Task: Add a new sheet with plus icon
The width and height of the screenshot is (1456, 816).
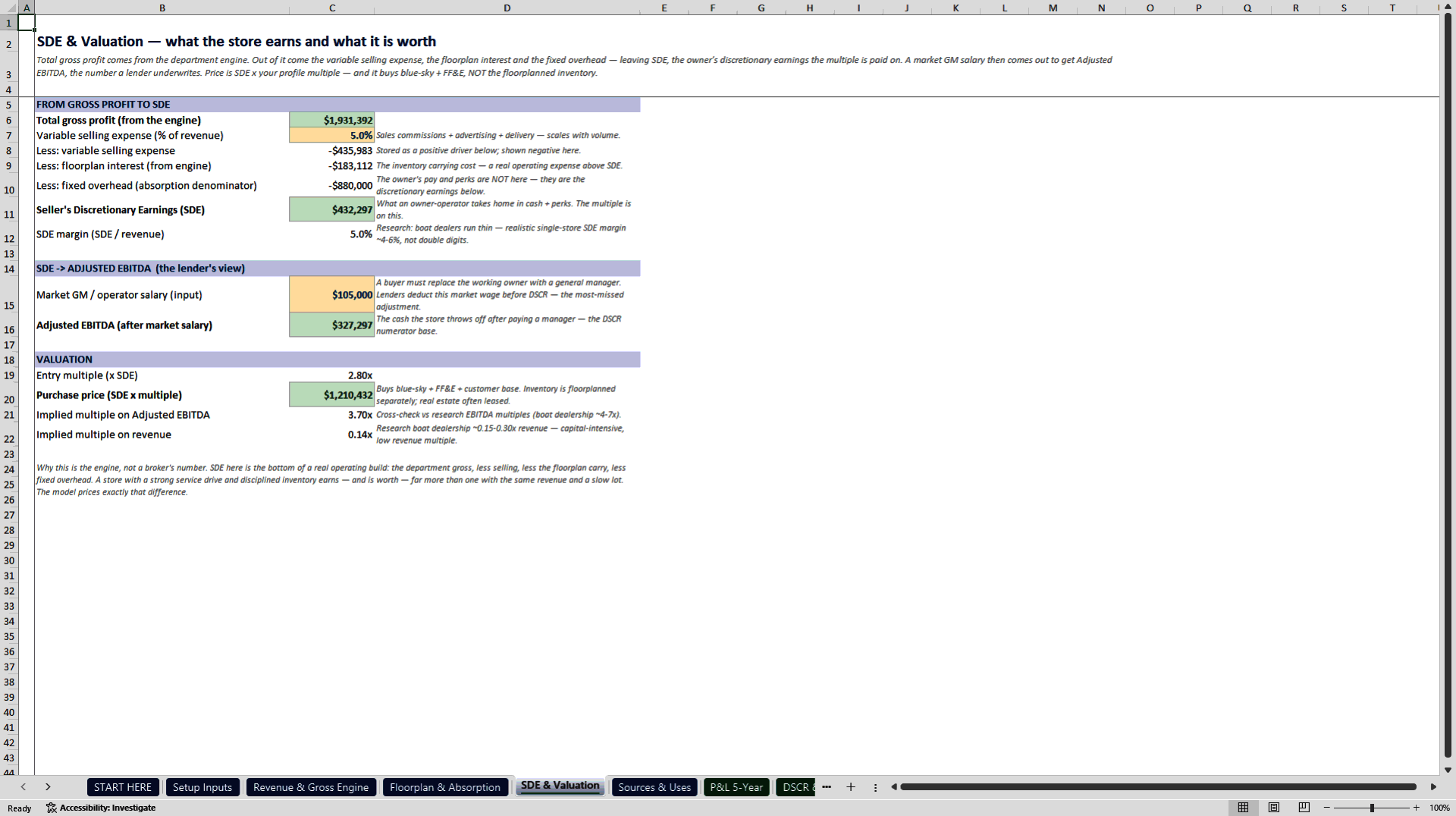Action: click(x=851, y=787)
